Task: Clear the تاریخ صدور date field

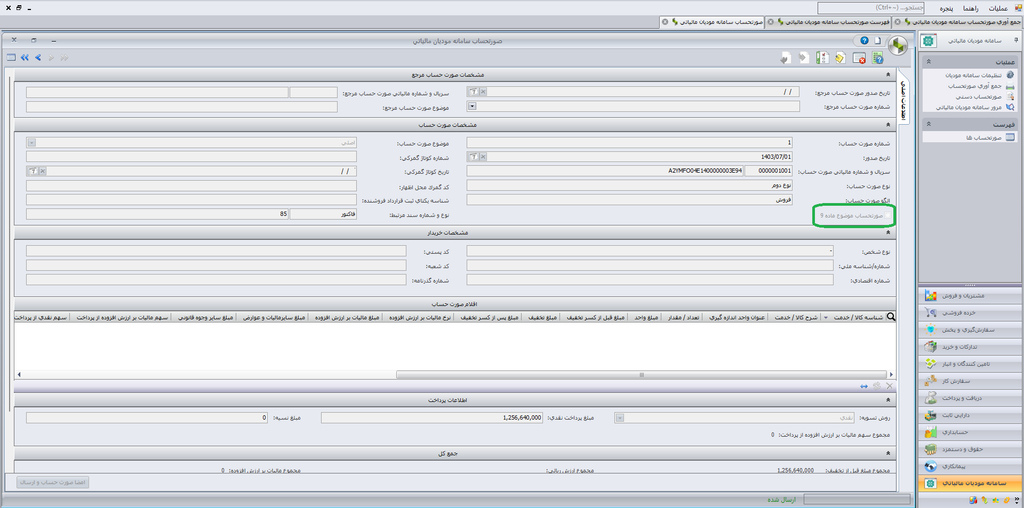Action: [483, 157]
